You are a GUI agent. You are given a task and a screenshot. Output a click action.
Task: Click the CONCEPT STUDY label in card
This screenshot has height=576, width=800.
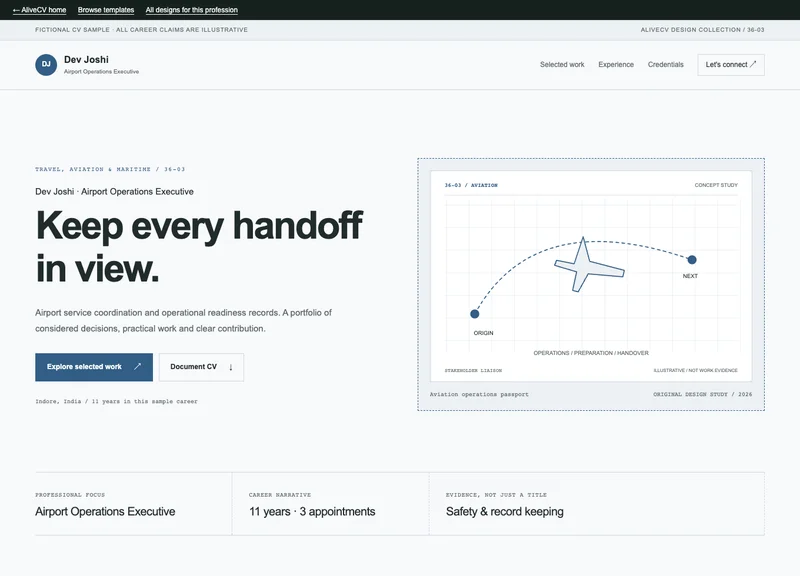[716, 185]
